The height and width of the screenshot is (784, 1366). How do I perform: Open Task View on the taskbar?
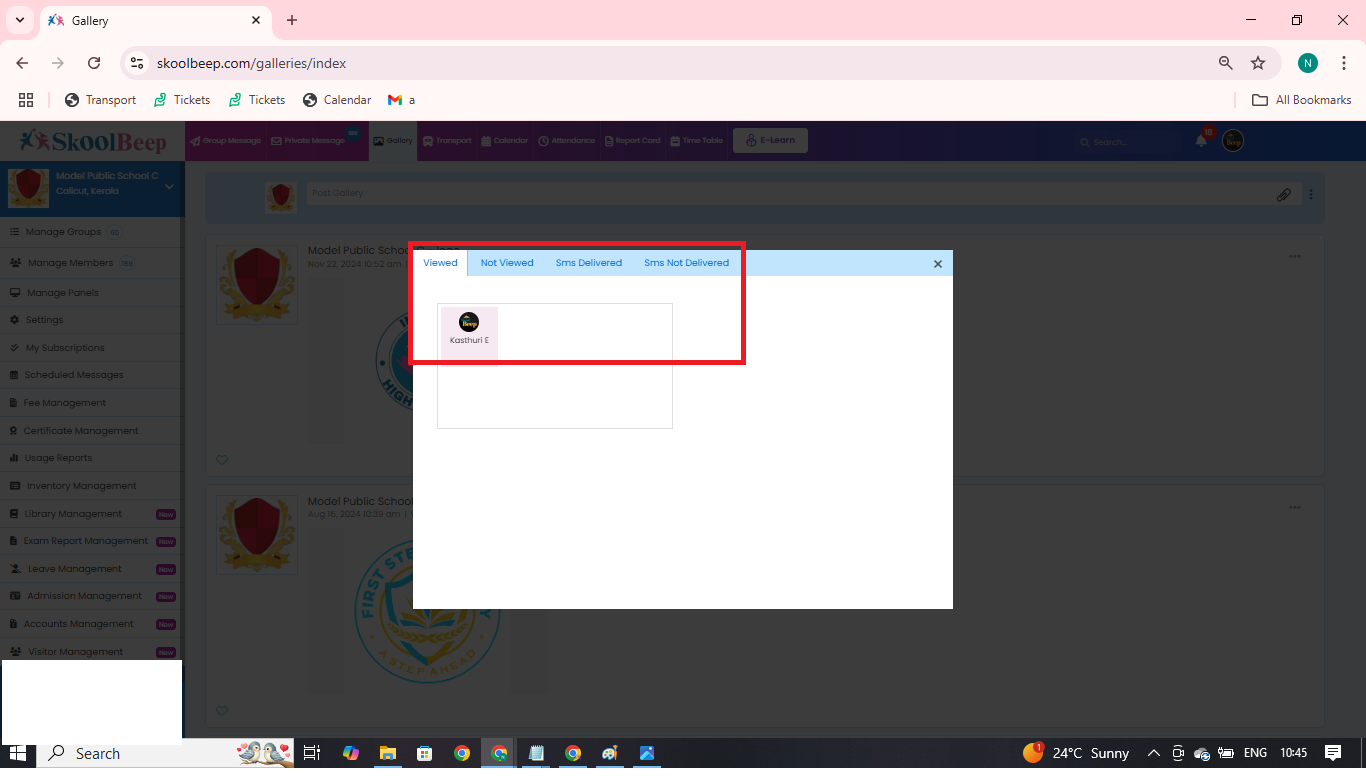[312, 753]
